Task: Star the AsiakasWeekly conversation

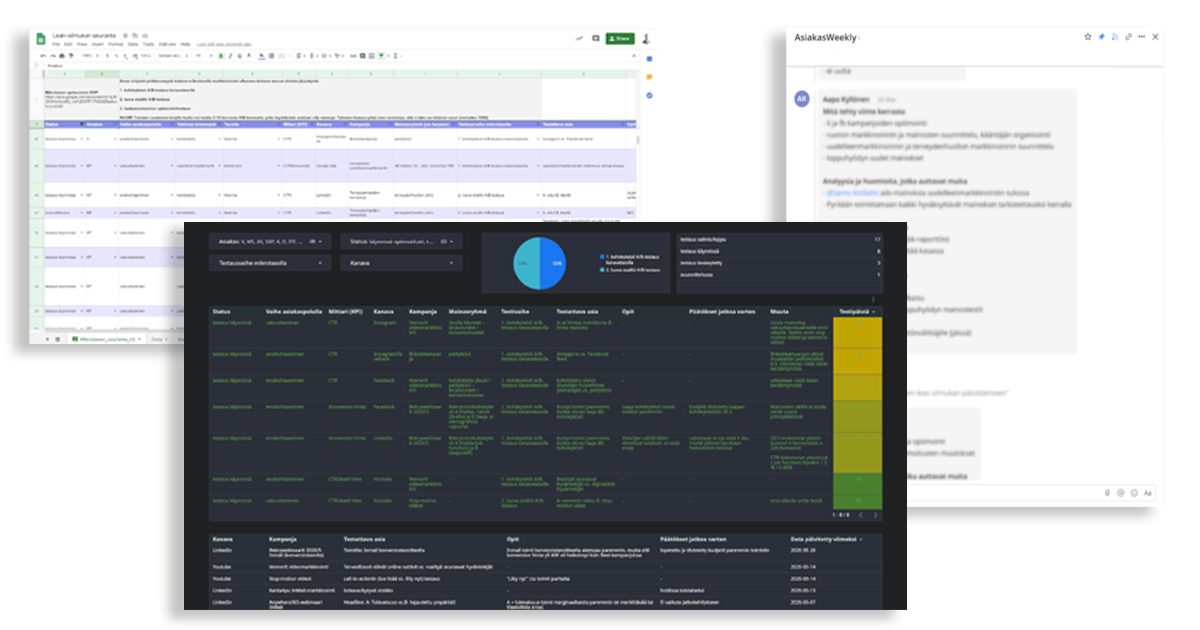Action: tap(1088, 37)
